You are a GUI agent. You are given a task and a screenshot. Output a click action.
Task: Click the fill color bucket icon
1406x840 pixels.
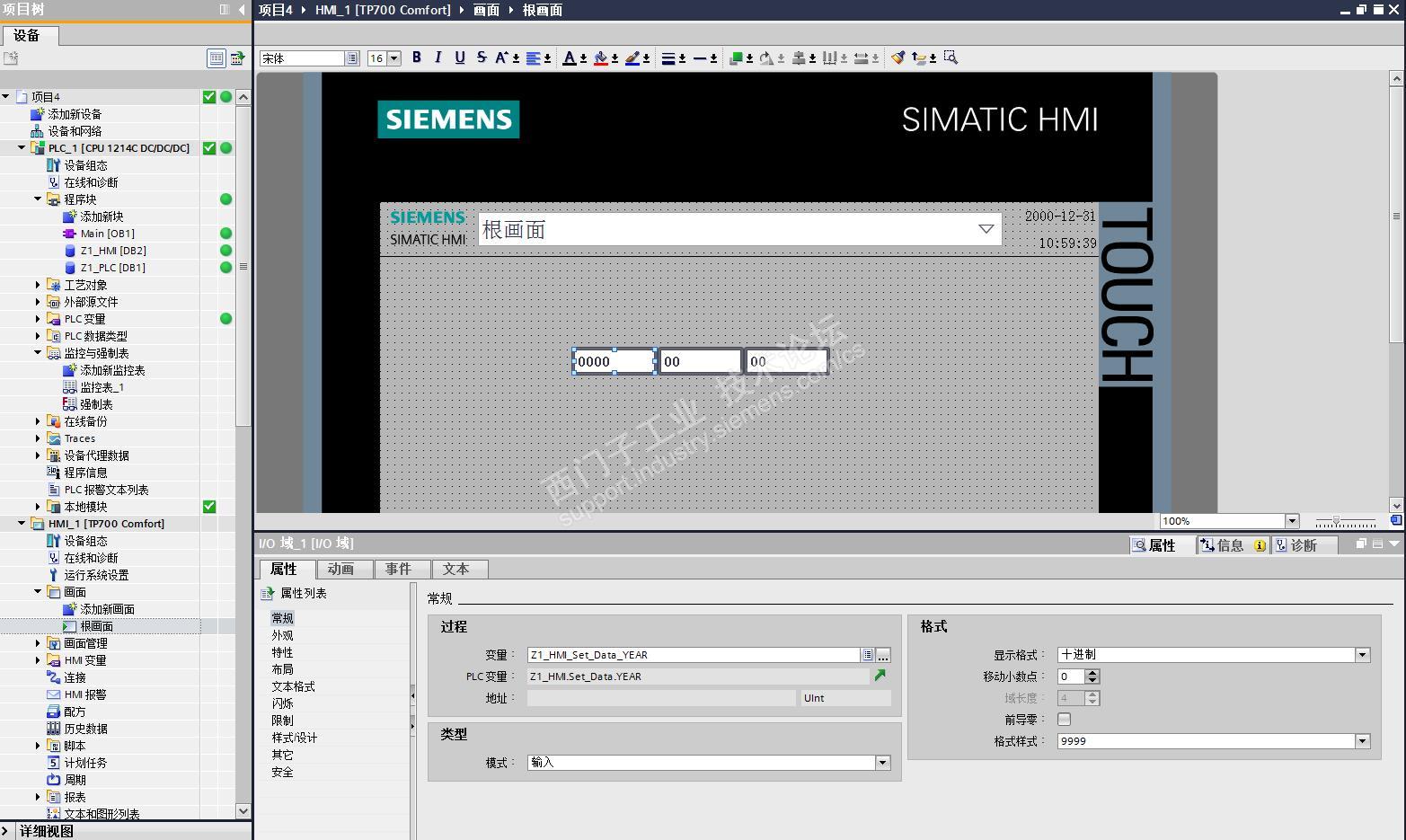pos(601,58)
